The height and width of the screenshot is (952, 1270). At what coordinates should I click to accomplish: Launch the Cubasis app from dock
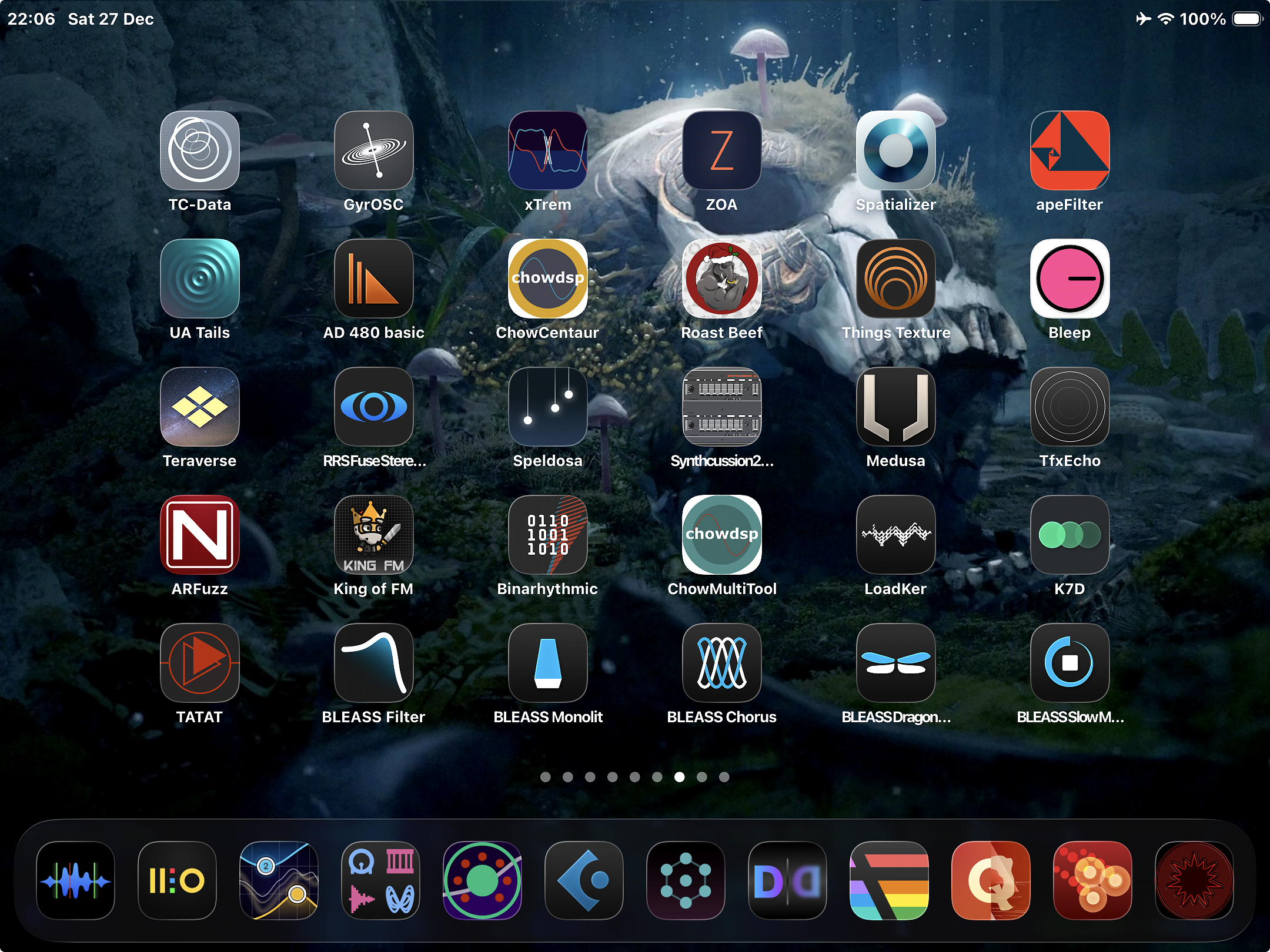click(584, 880)
